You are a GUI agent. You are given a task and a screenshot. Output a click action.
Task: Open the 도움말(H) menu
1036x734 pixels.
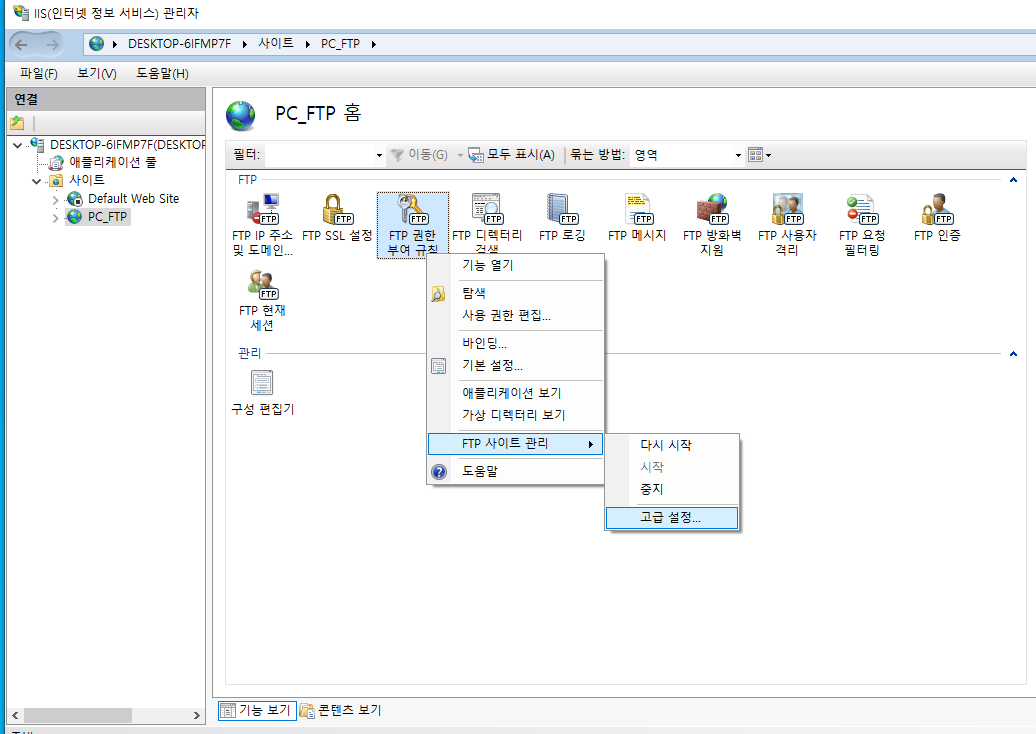[163, 73]
